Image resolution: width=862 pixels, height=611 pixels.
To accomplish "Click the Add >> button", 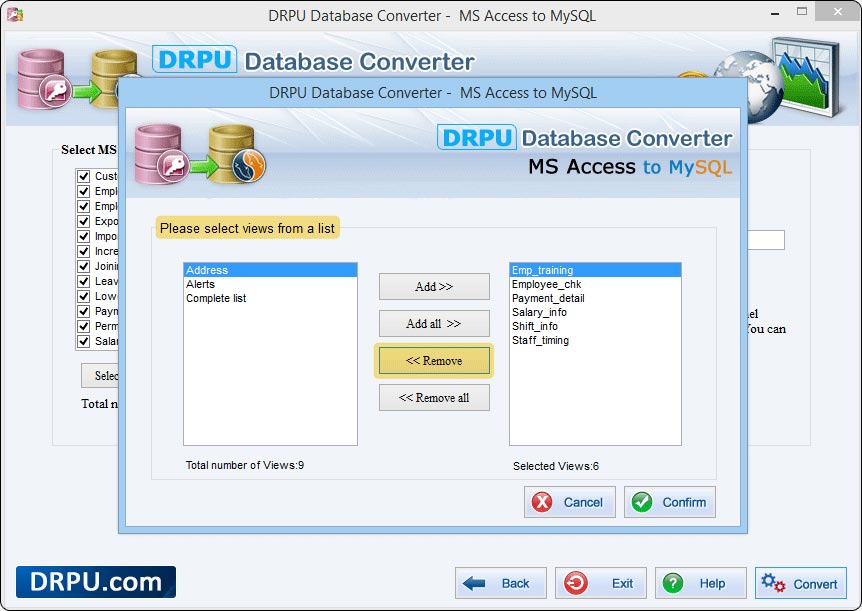I will click(434, 287).
